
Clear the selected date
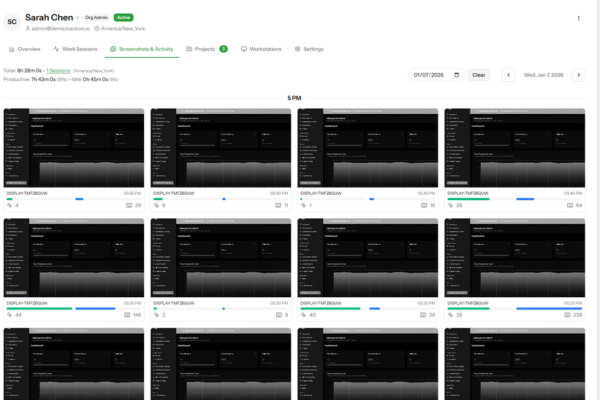click(x=479, y=75)
